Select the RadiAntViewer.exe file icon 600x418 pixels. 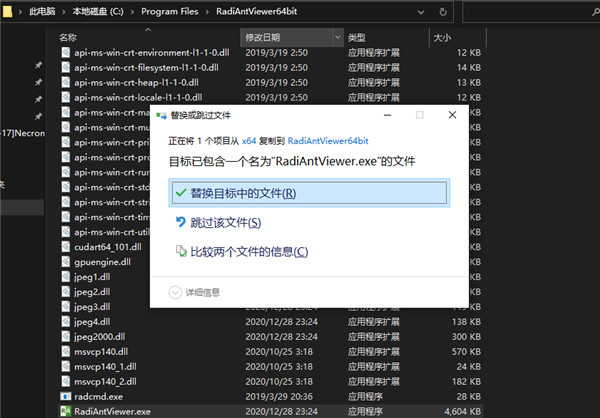(x=66, y=411)
